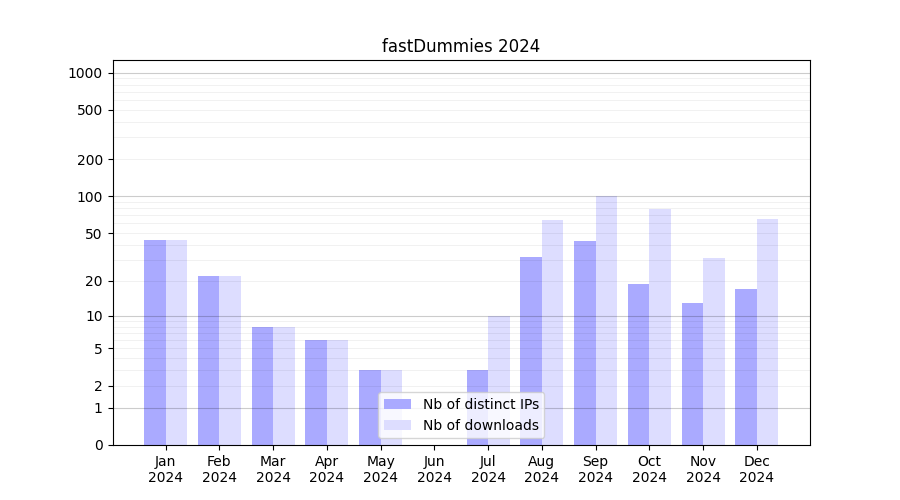Select the 'Nb of distinct IPs' legend label
Screen dimensions: 900x500
pyautogui.click(x=480, y=404)
